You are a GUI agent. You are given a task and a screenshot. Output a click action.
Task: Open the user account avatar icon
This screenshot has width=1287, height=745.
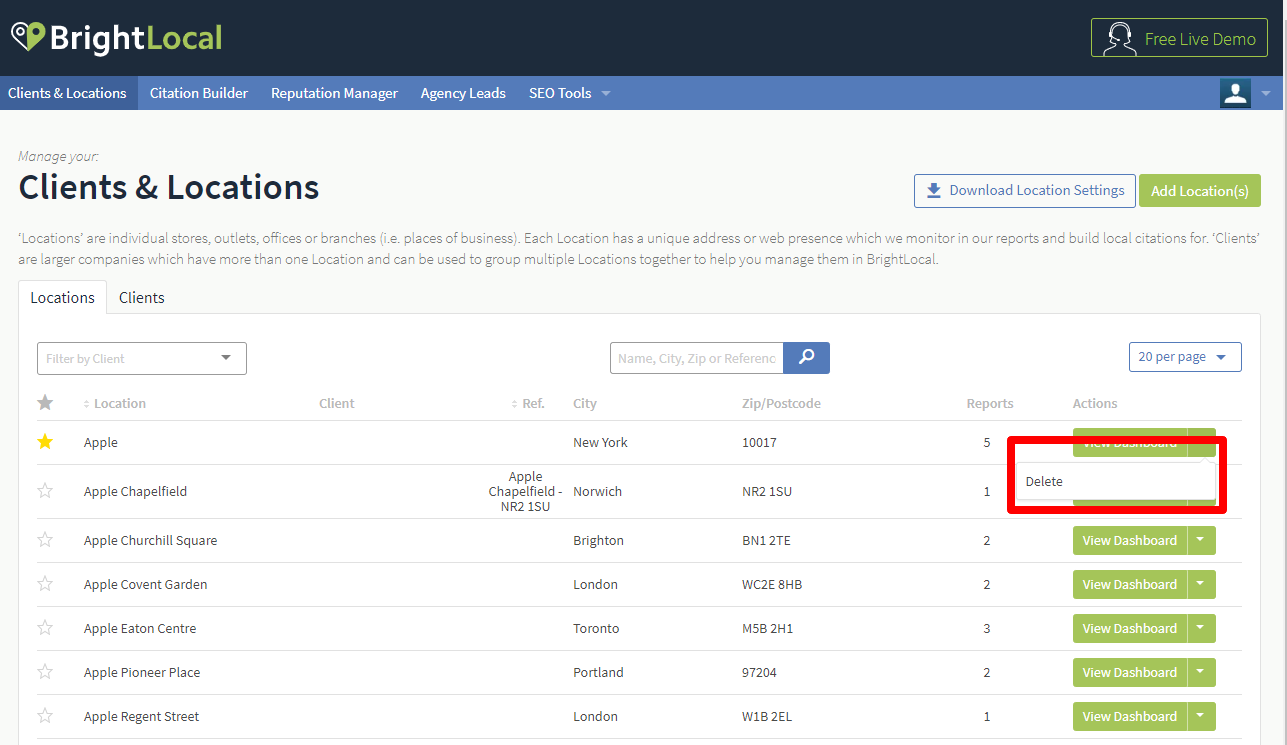click(x=1235, y=93)
